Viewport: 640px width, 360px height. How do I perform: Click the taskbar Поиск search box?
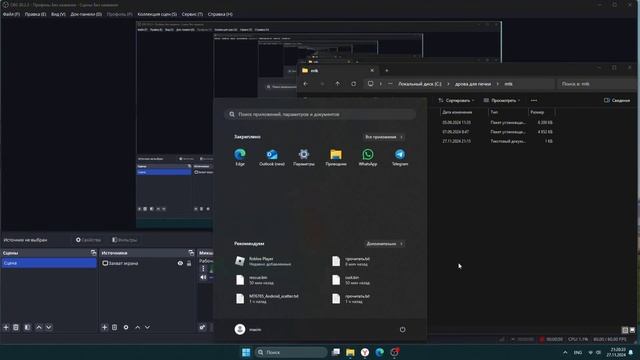[290, 352]
